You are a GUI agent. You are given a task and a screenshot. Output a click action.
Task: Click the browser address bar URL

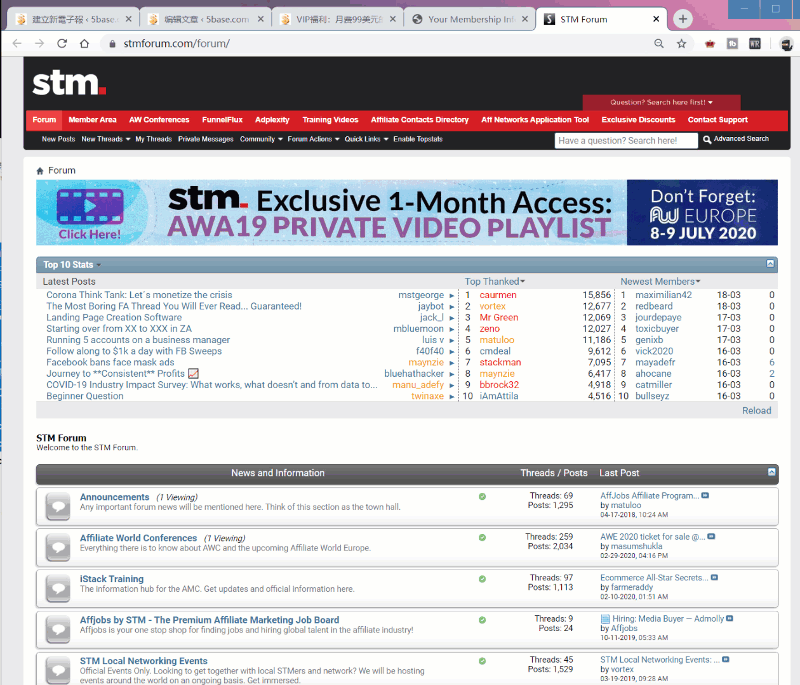(177, 43)
